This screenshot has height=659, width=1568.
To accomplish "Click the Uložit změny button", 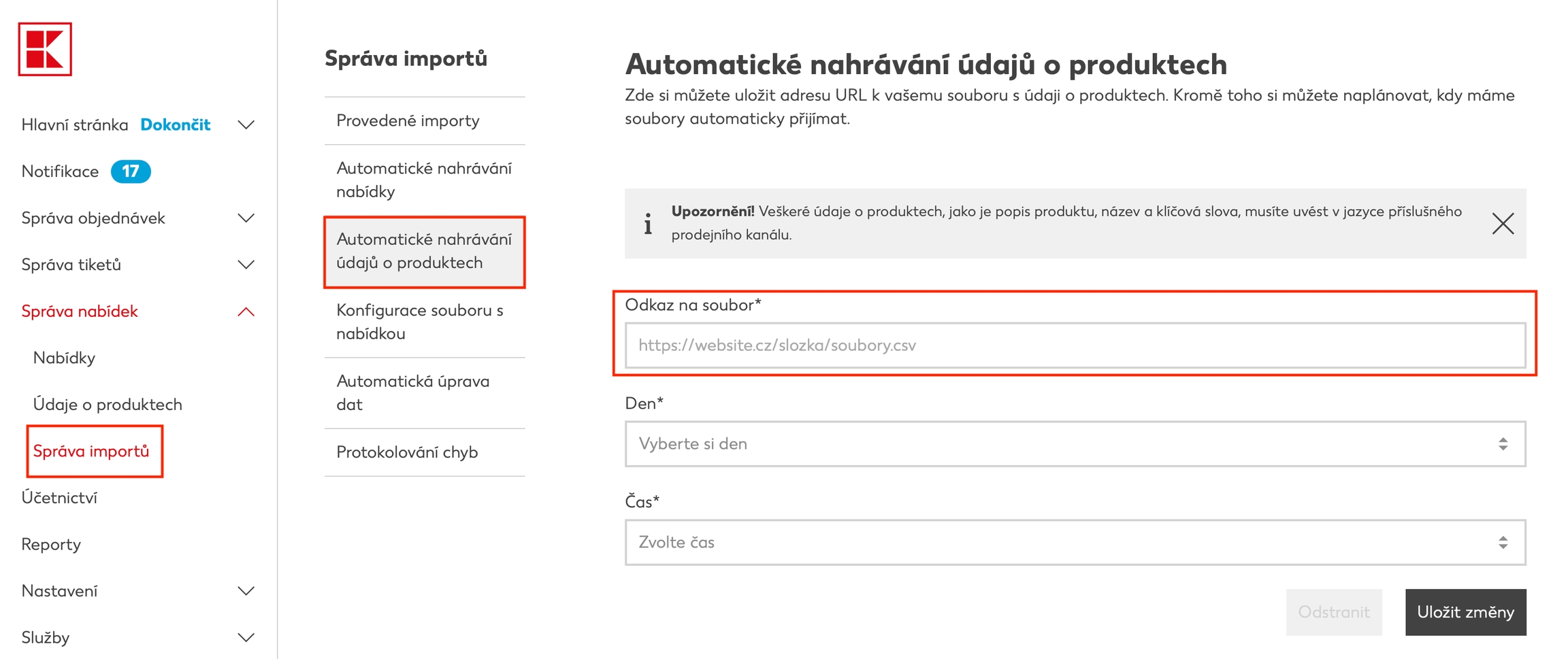I will pyautogui.click(x=1465, y=612).
